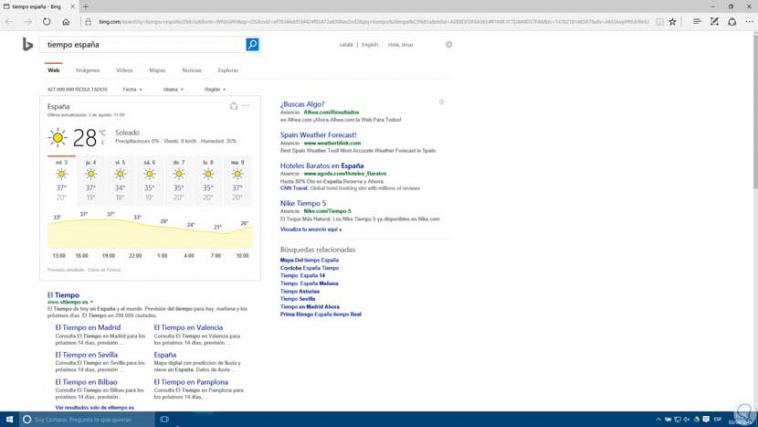Image resolution: width=758 pixels, height=427 pixels.
Task: Switch to the Vídeos tab
Action: coord(124,70)
